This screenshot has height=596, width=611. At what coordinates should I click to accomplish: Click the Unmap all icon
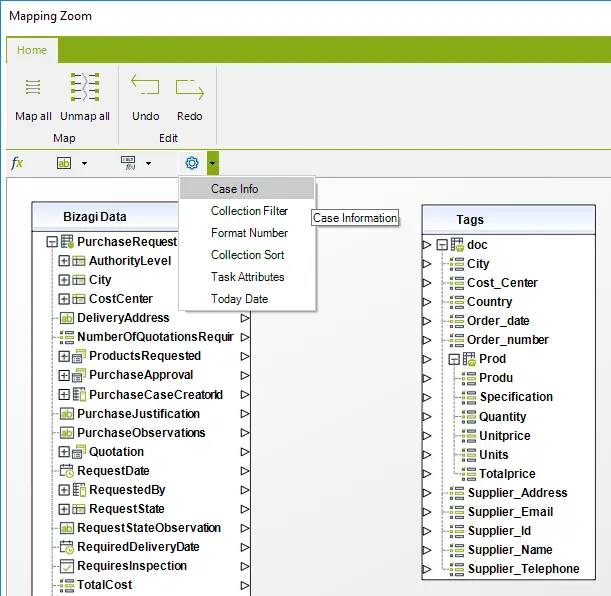(x=85, y=86)
